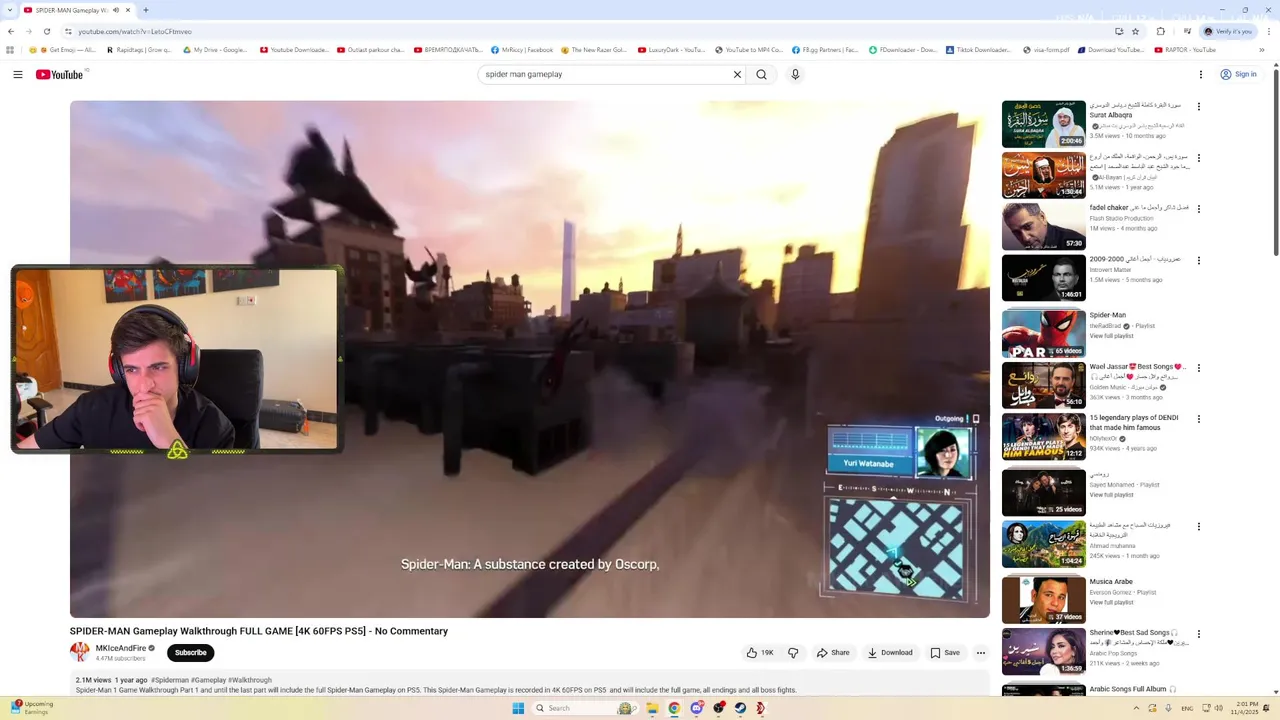
Task: Open Steam from the taskbar
Action: (740, 708)
